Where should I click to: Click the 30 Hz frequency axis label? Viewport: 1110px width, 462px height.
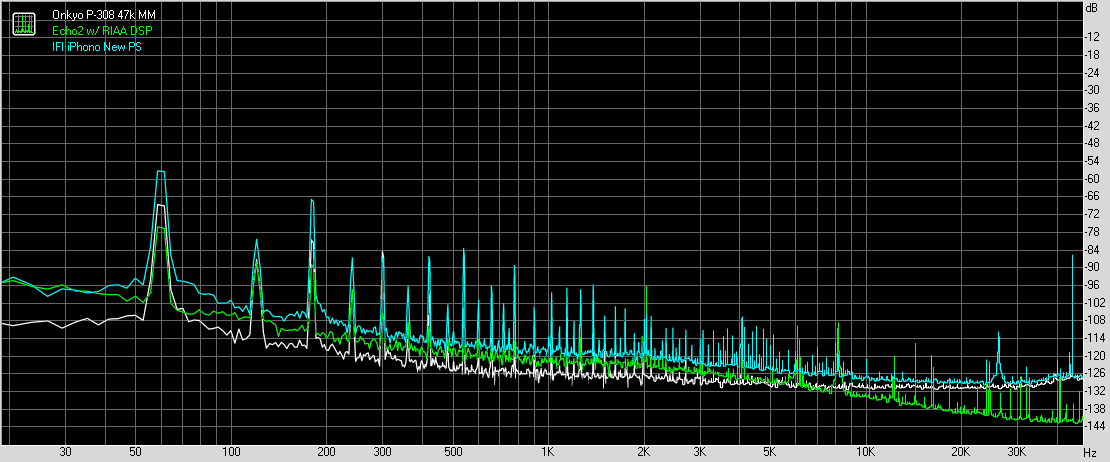pos(66,452)
